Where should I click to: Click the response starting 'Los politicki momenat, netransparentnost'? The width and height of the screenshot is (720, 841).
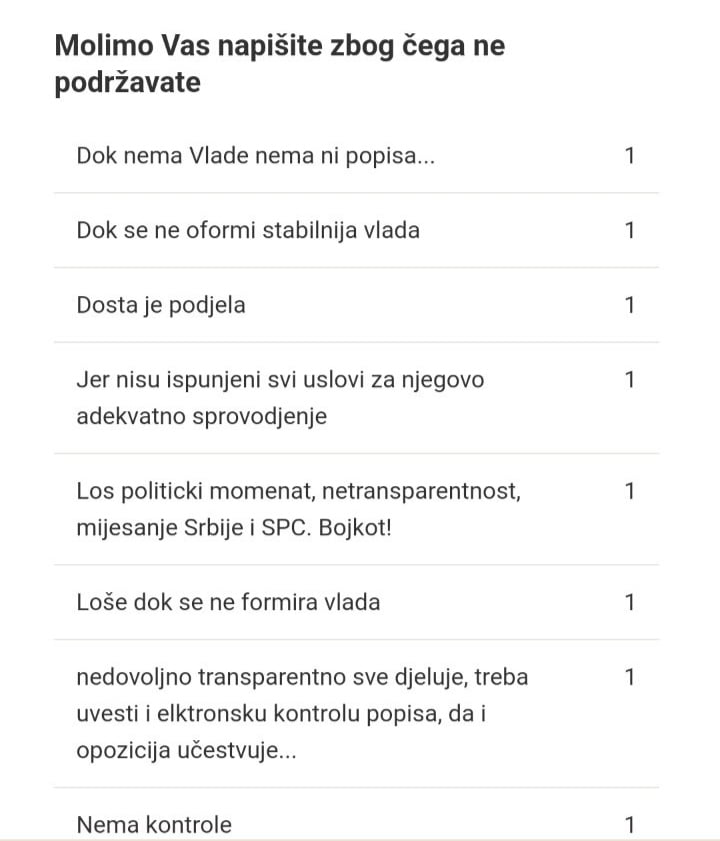coord(298,491)
